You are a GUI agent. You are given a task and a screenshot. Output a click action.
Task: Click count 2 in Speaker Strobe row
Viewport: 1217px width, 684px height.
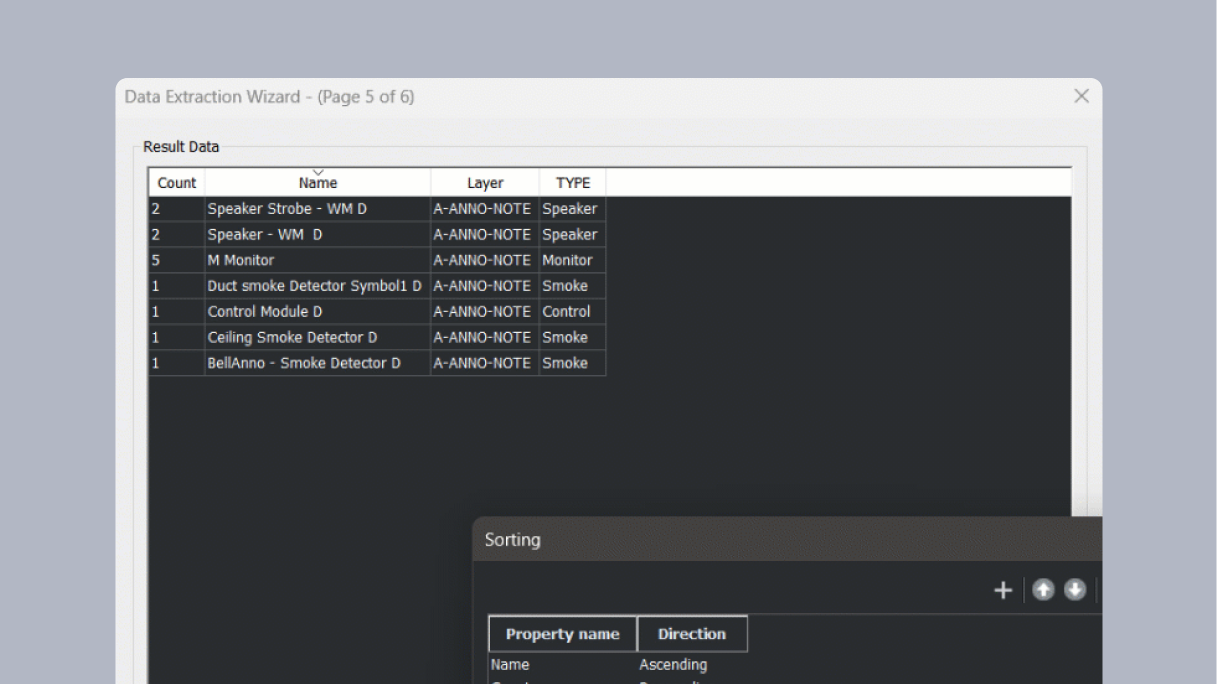[177, 209]
